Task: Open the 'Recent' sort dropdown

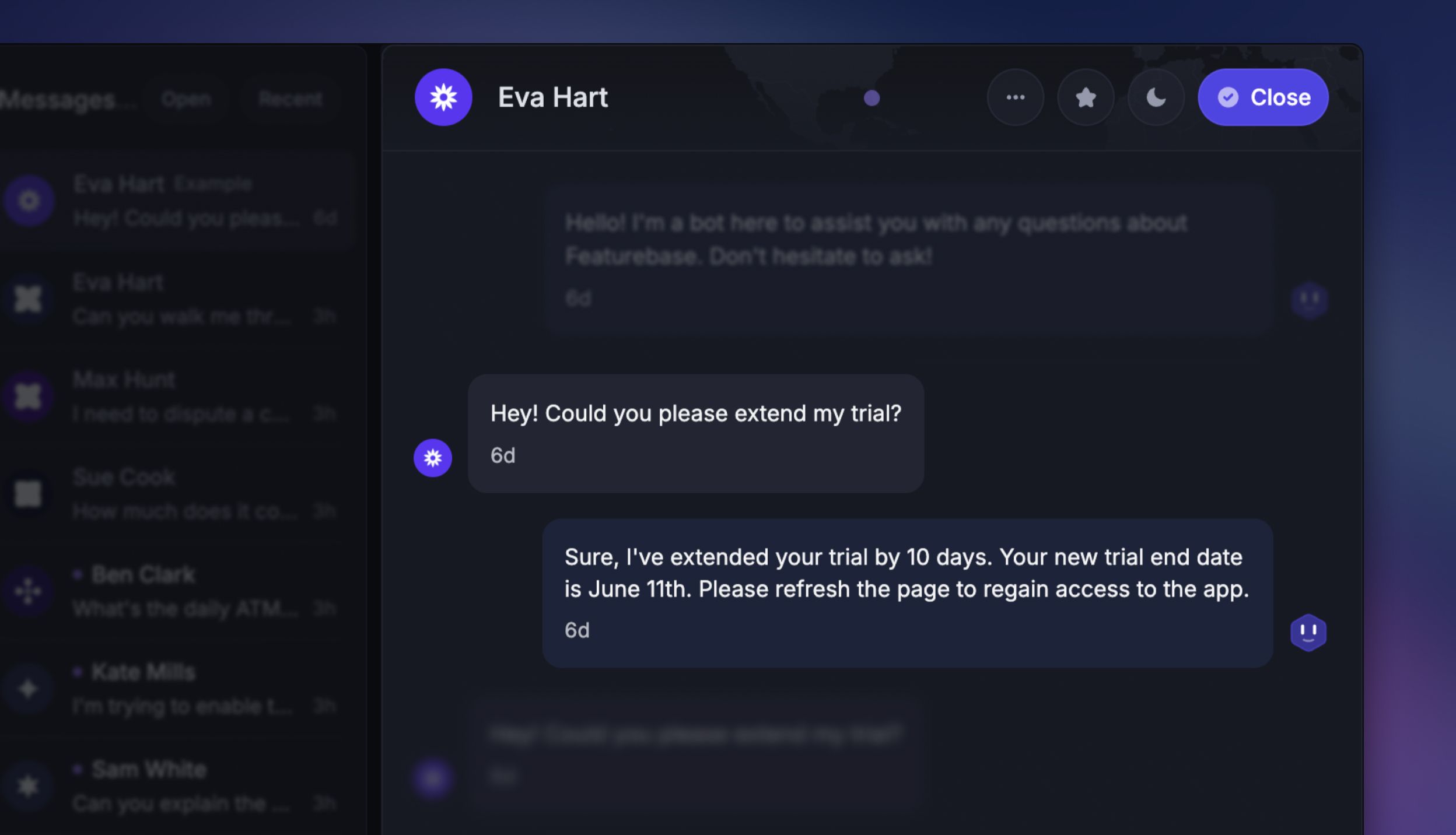Action: [x=290, y=99]
